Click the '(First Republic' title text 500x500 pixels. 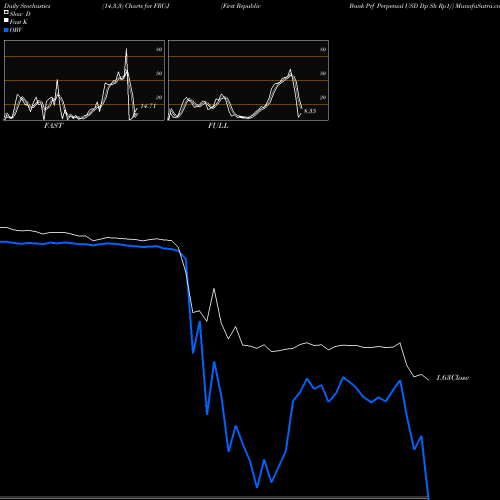tap(241, 6)
